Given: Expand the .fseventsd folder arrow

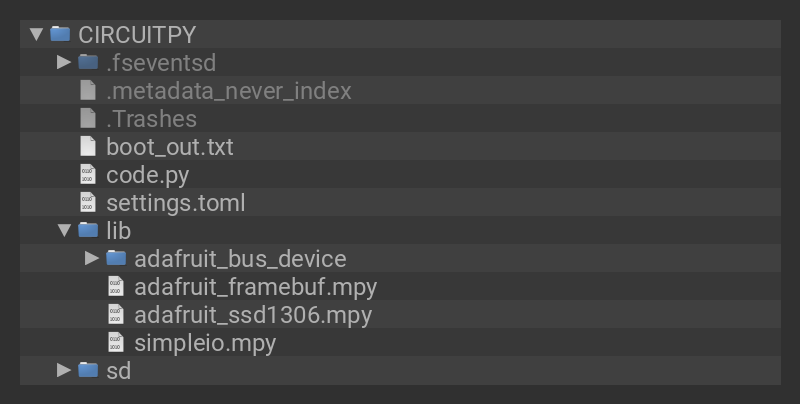Looking at the screenshot, I should (64, 62).
